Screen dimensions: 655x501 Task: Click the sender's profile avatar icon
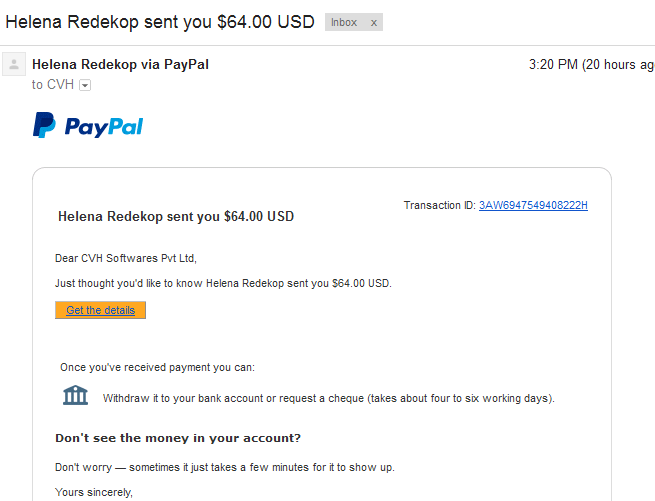tap(14, 64)
